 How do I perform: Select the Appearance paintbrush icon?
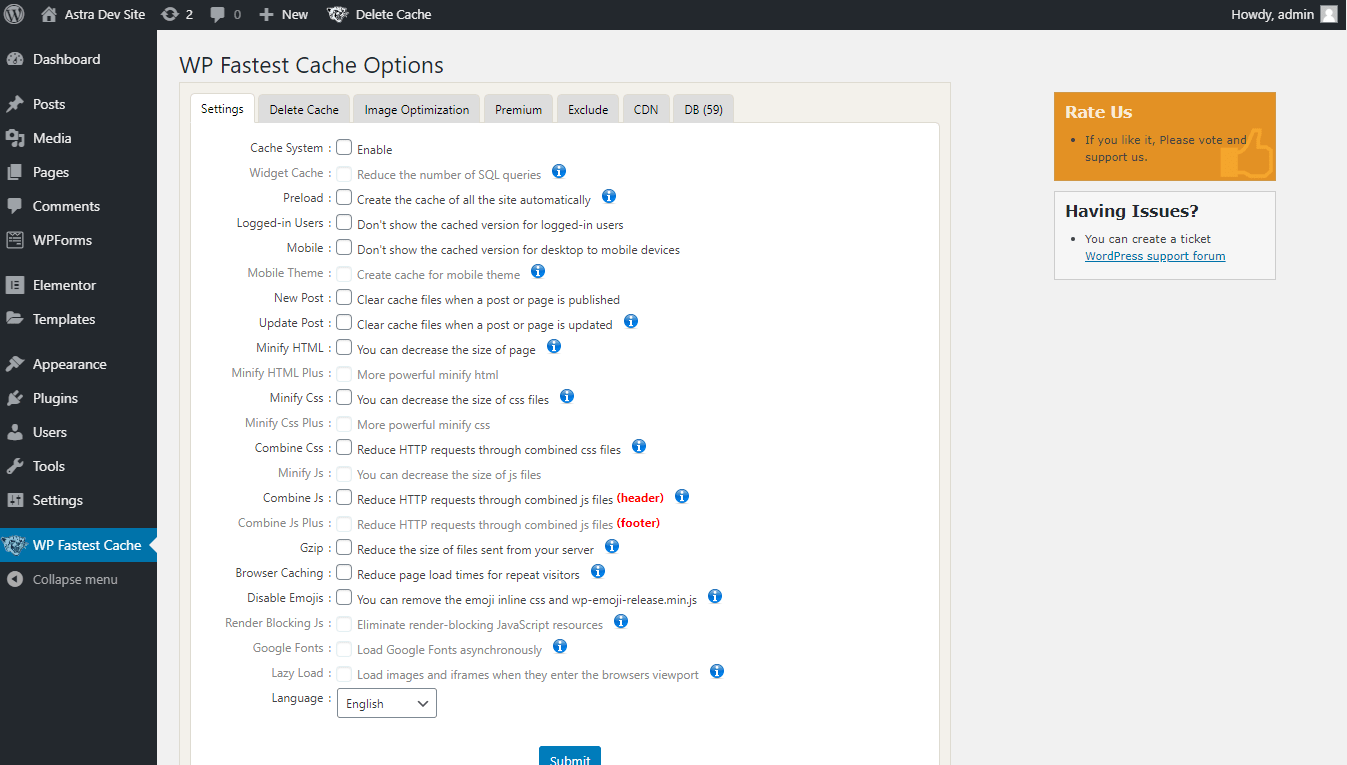point(20,363)
